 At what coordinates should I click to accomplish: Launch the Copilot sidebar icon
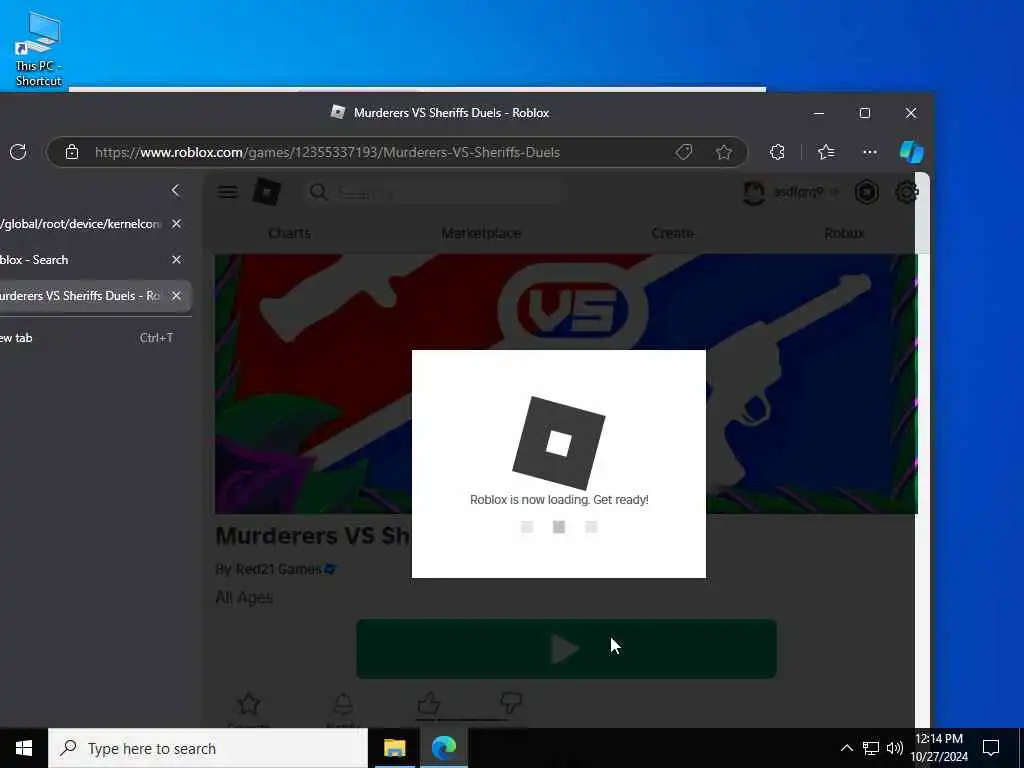coord(911,152)
